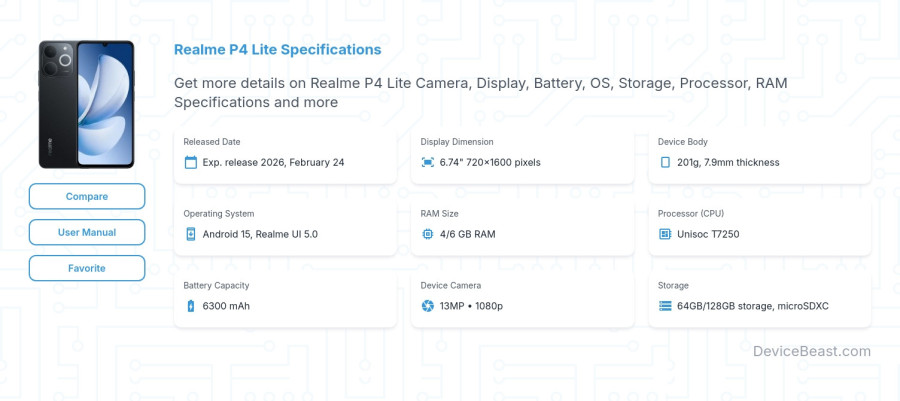Click the Realme P4 Lite phone image

(86, 104)
